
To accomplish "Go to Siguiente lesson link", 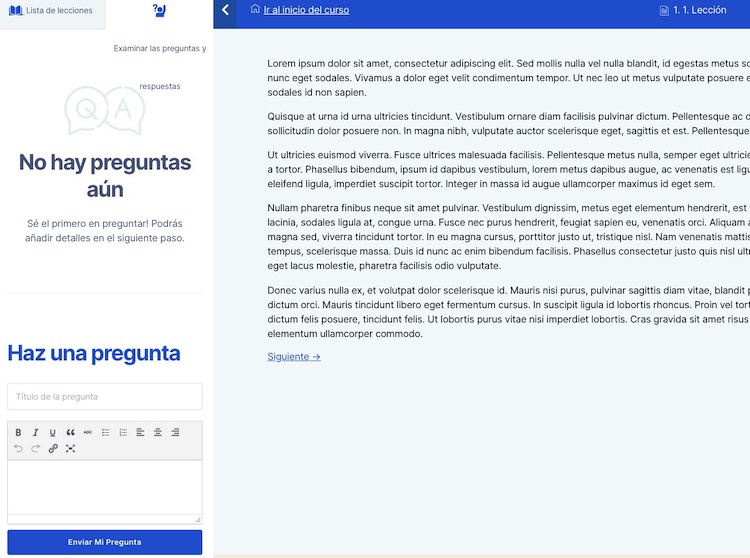I will tap(294, 356).
